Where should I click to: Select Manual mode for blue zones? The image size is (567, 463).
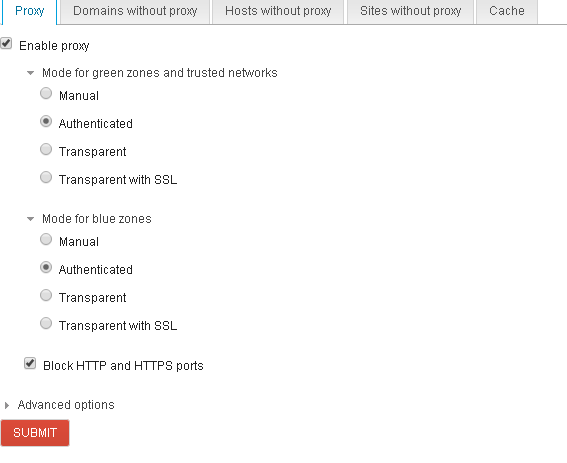(x=46, y=239)
